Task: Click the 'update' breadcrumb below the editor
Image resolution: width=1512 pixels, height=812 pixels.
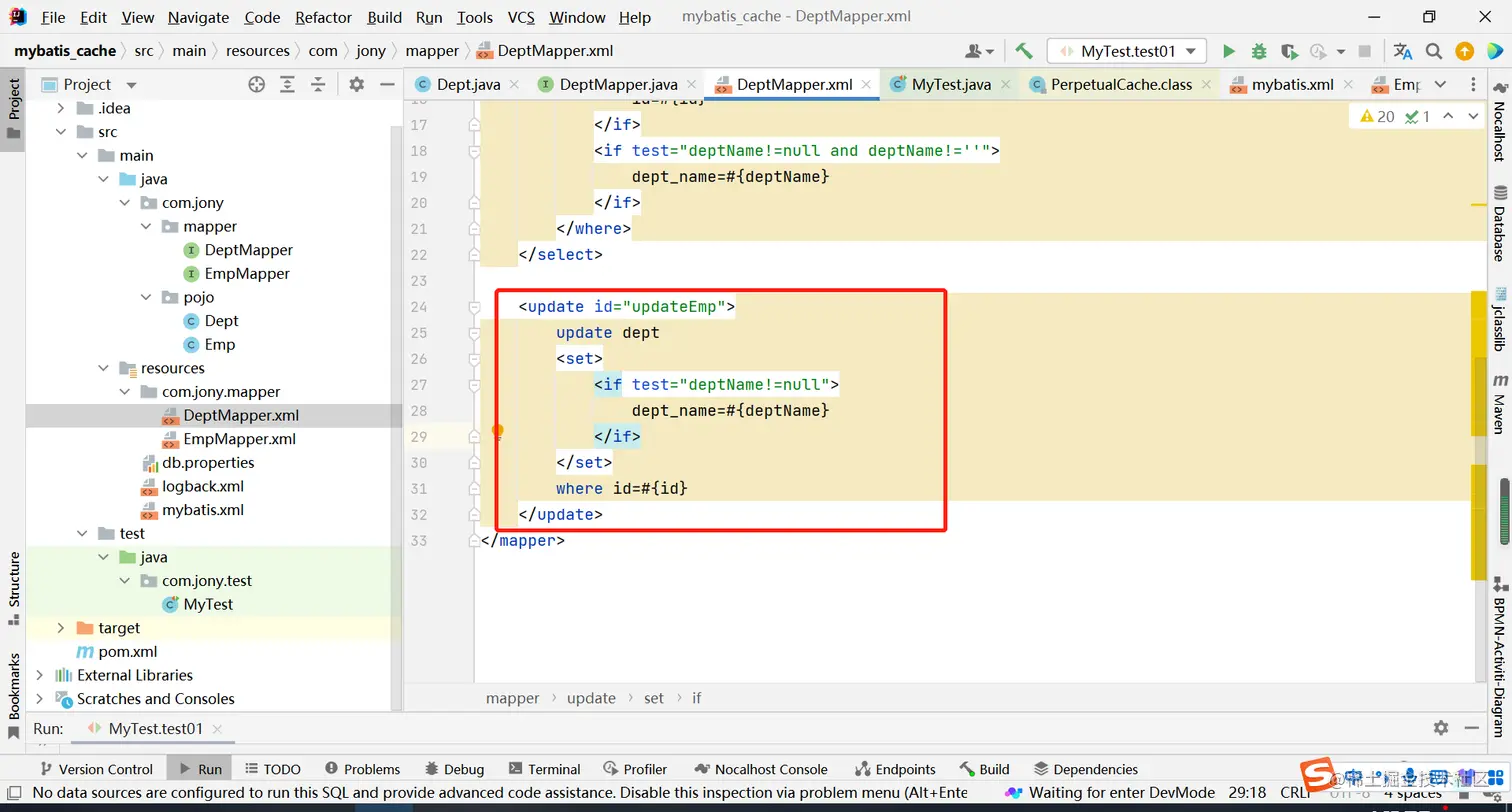Action: click(591, 698)
